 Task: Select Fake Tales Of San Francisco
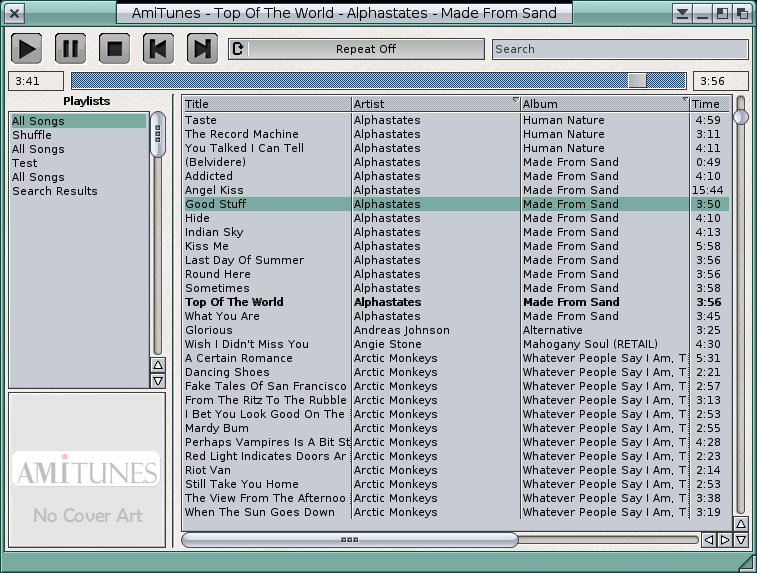tap(456, 386)
